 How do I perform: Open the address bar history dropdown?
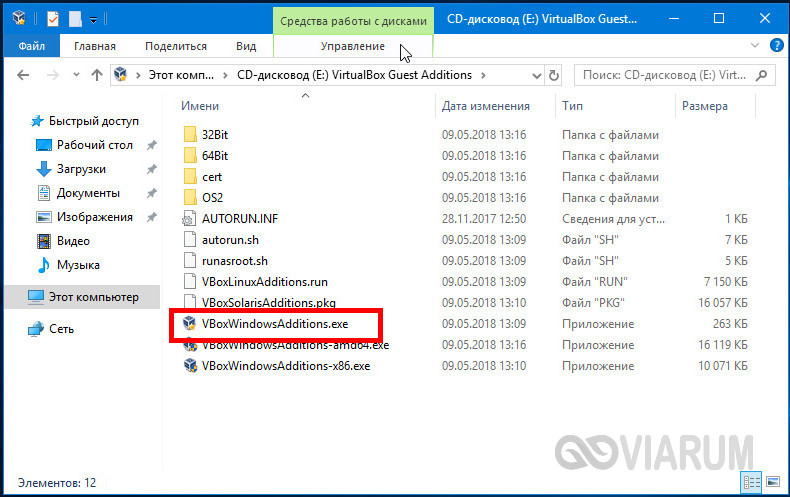537,76
